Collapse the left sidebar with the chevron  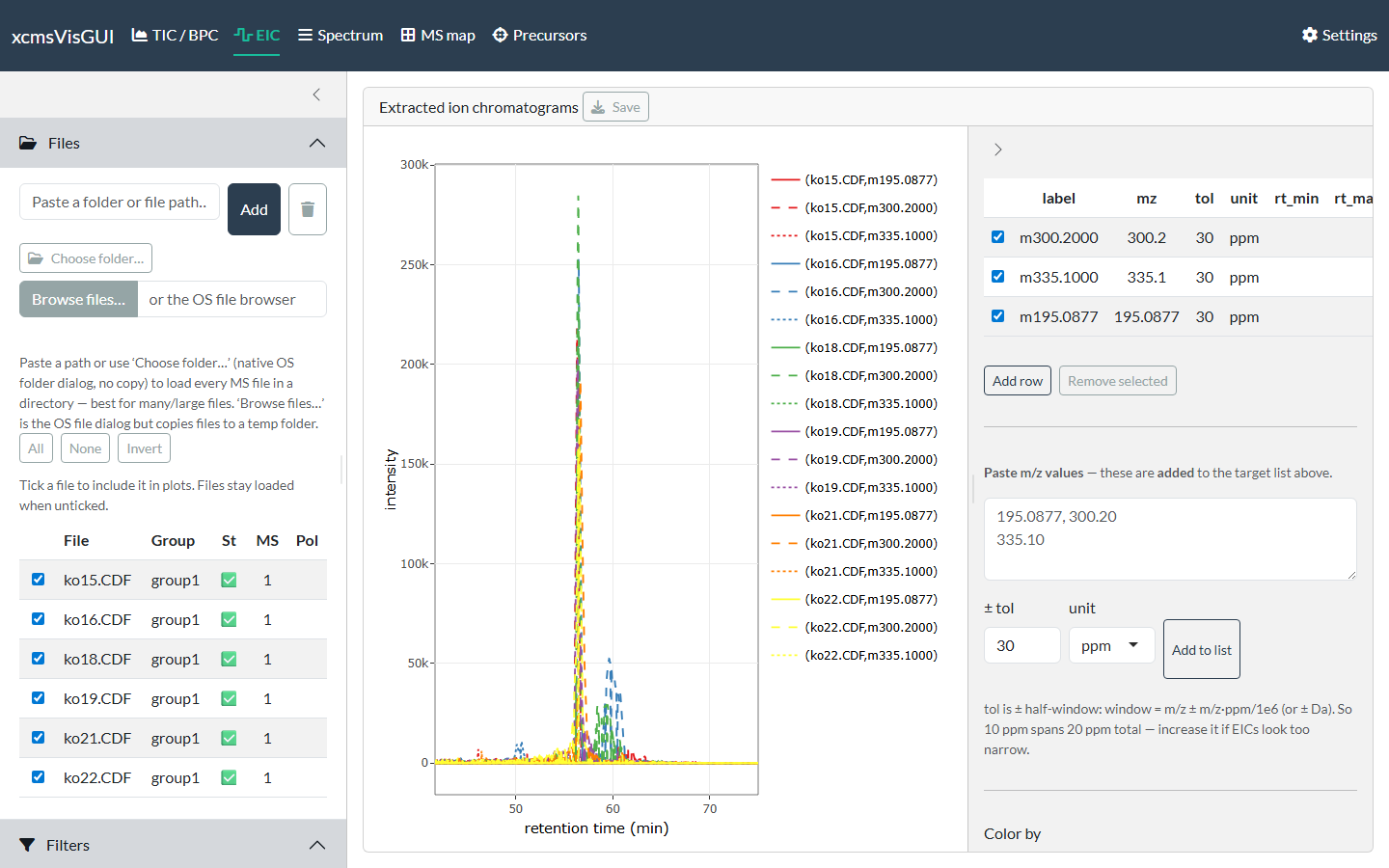coord(316,95)
